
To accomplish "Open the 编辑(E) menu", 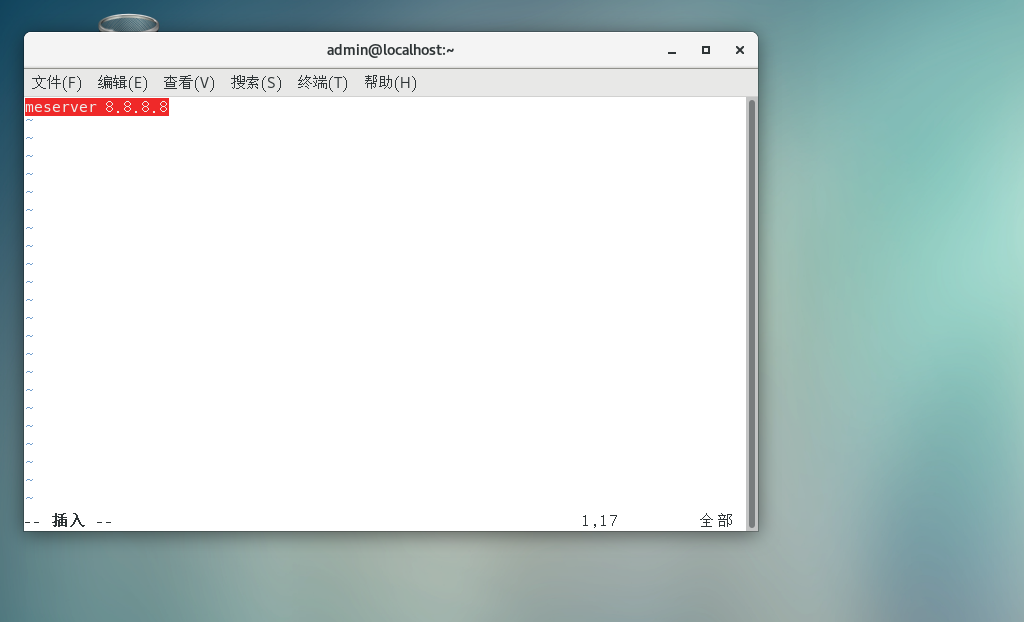I will [x=123, y=83].
